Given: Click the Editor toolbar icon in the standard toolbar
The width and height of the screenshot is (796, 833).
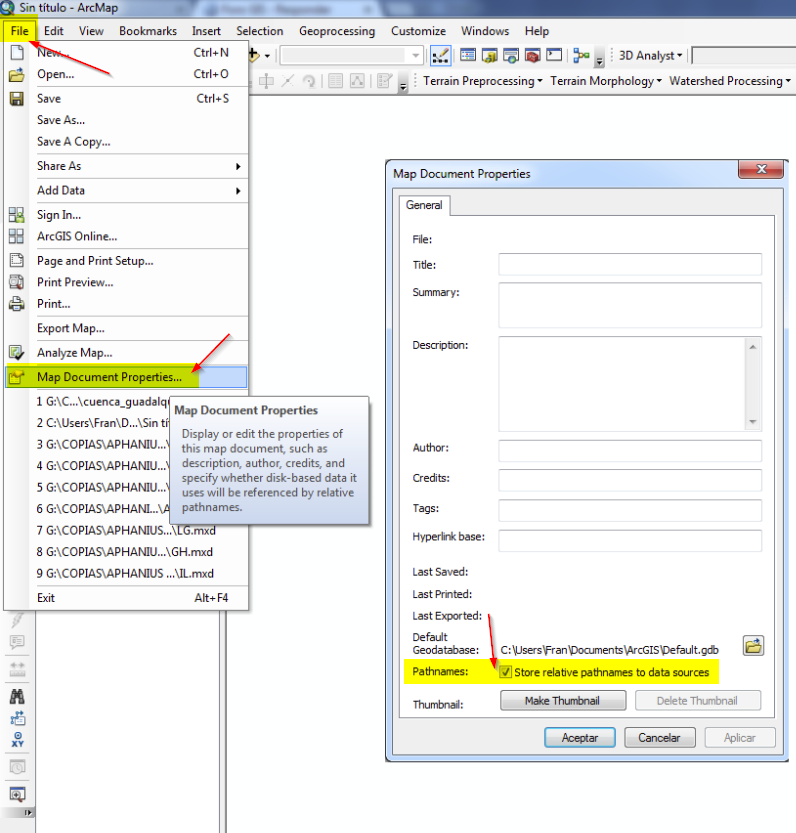Looking at the screenshot, I should pos(441,55).
